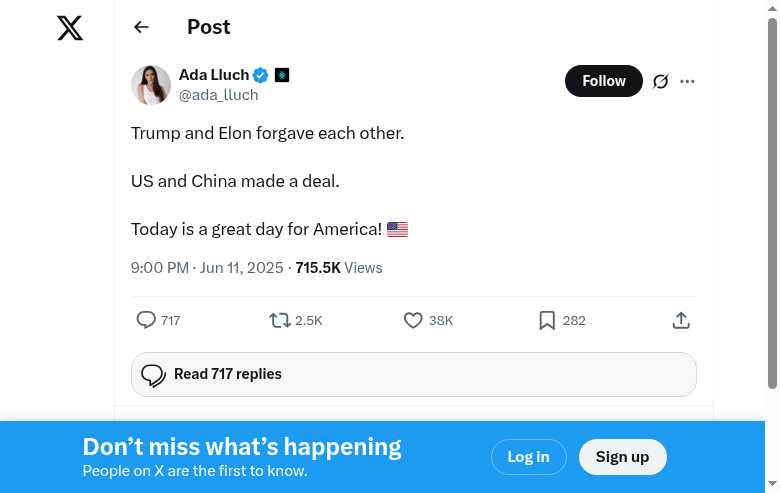Click Read 717 replies button

point(413,374)
